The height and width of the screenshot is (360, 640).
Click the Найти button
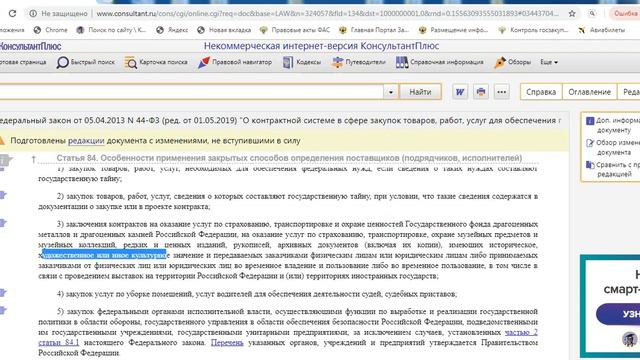coord(420,92)
